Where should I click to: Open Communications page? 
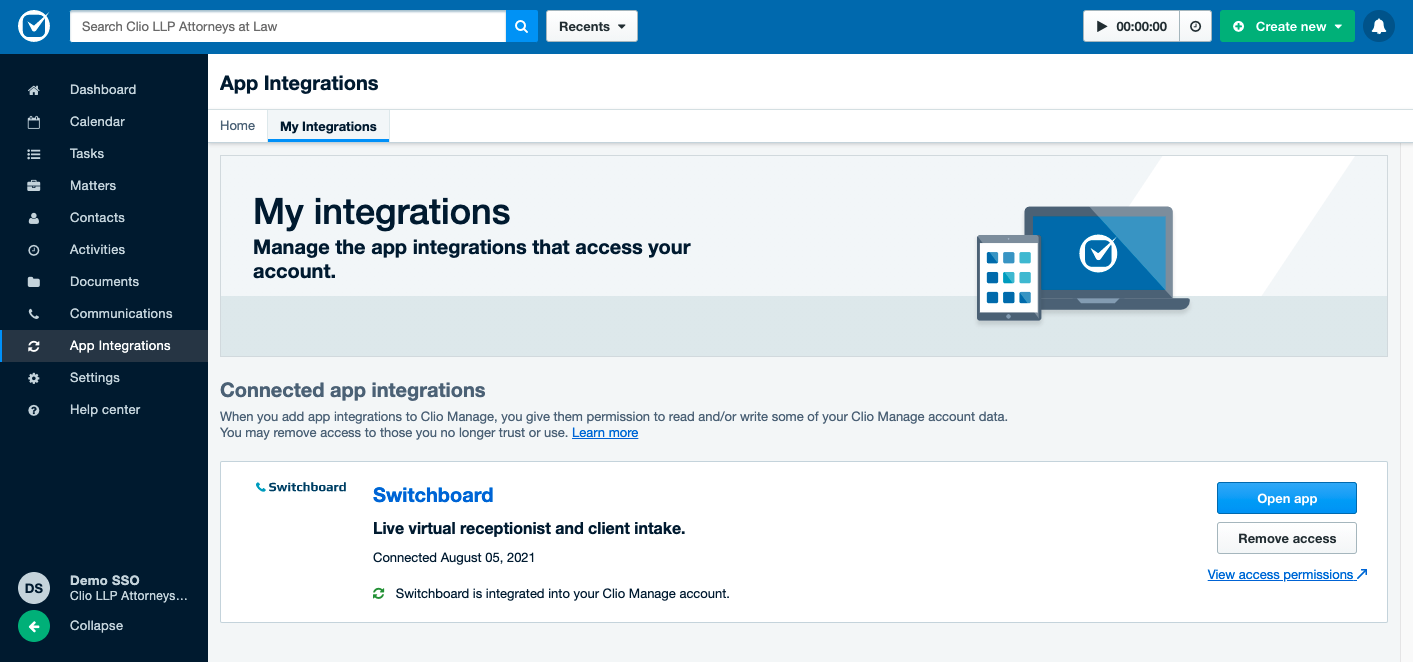coord(104,314)
